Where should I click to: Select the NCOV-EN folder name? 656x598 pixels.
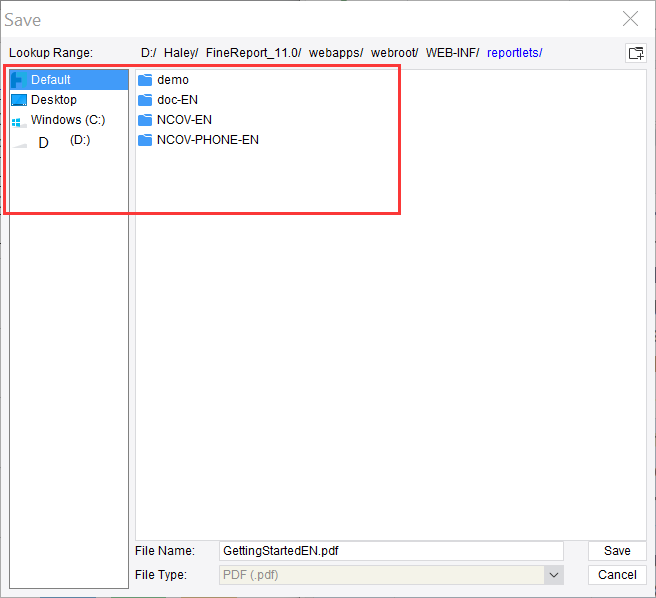(184, 120)
